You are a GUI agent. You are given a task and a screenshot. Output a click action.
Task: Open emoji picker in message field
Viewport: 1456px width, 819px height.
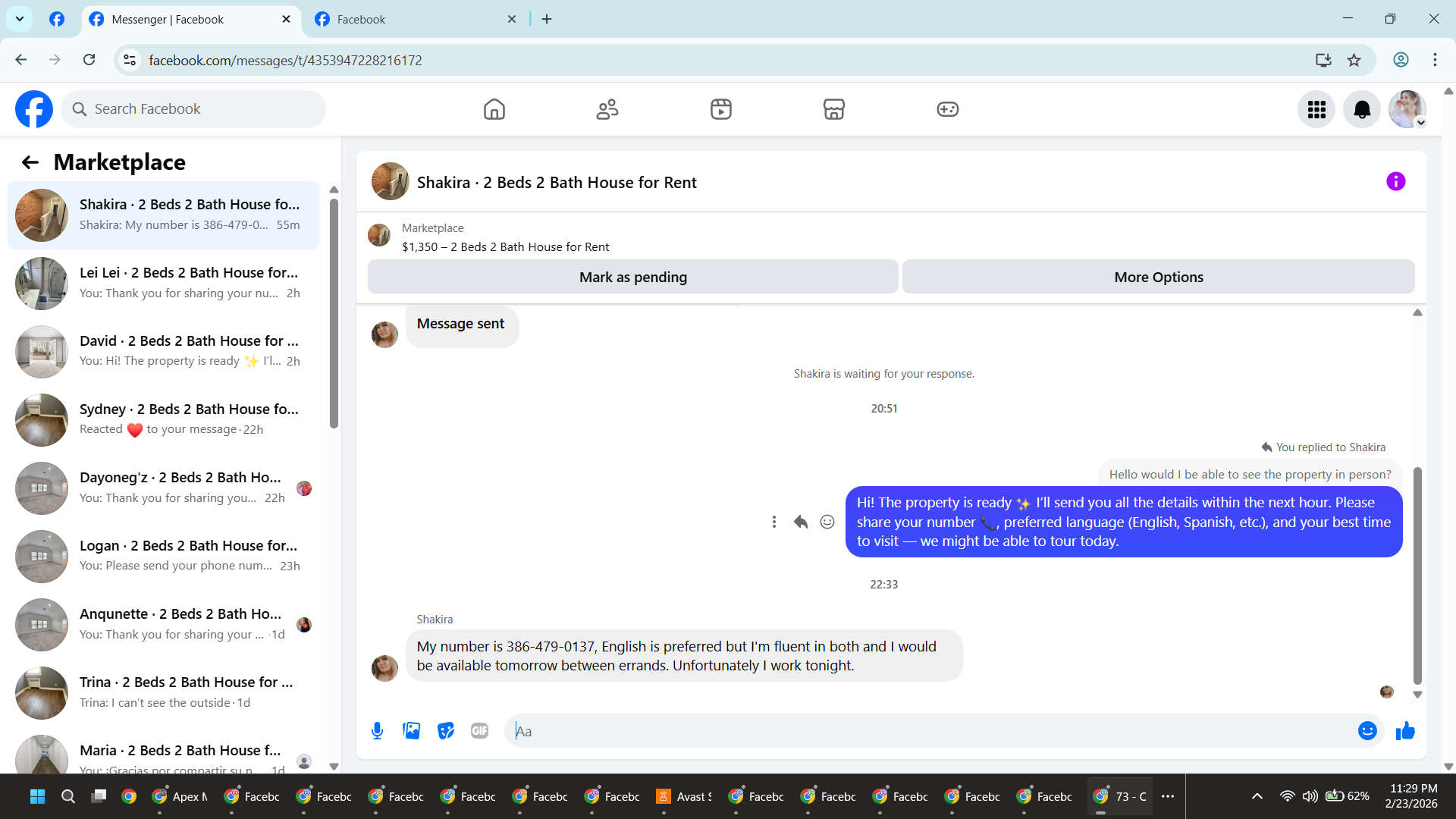(x=1367, y=730)
